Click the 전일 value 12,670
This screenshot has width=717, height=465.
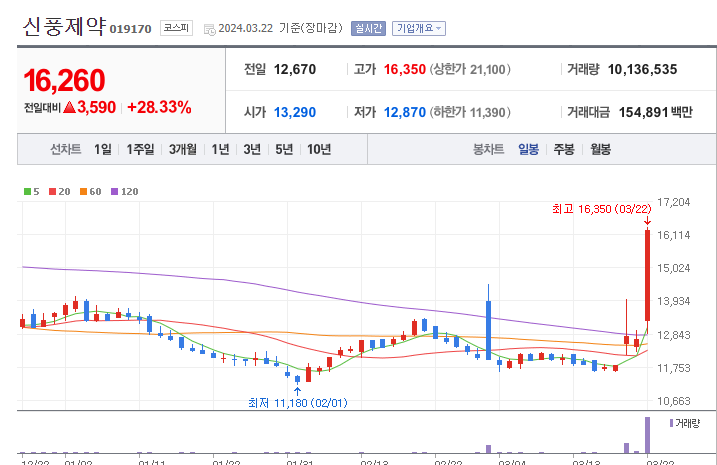click(x=295, y=69)
